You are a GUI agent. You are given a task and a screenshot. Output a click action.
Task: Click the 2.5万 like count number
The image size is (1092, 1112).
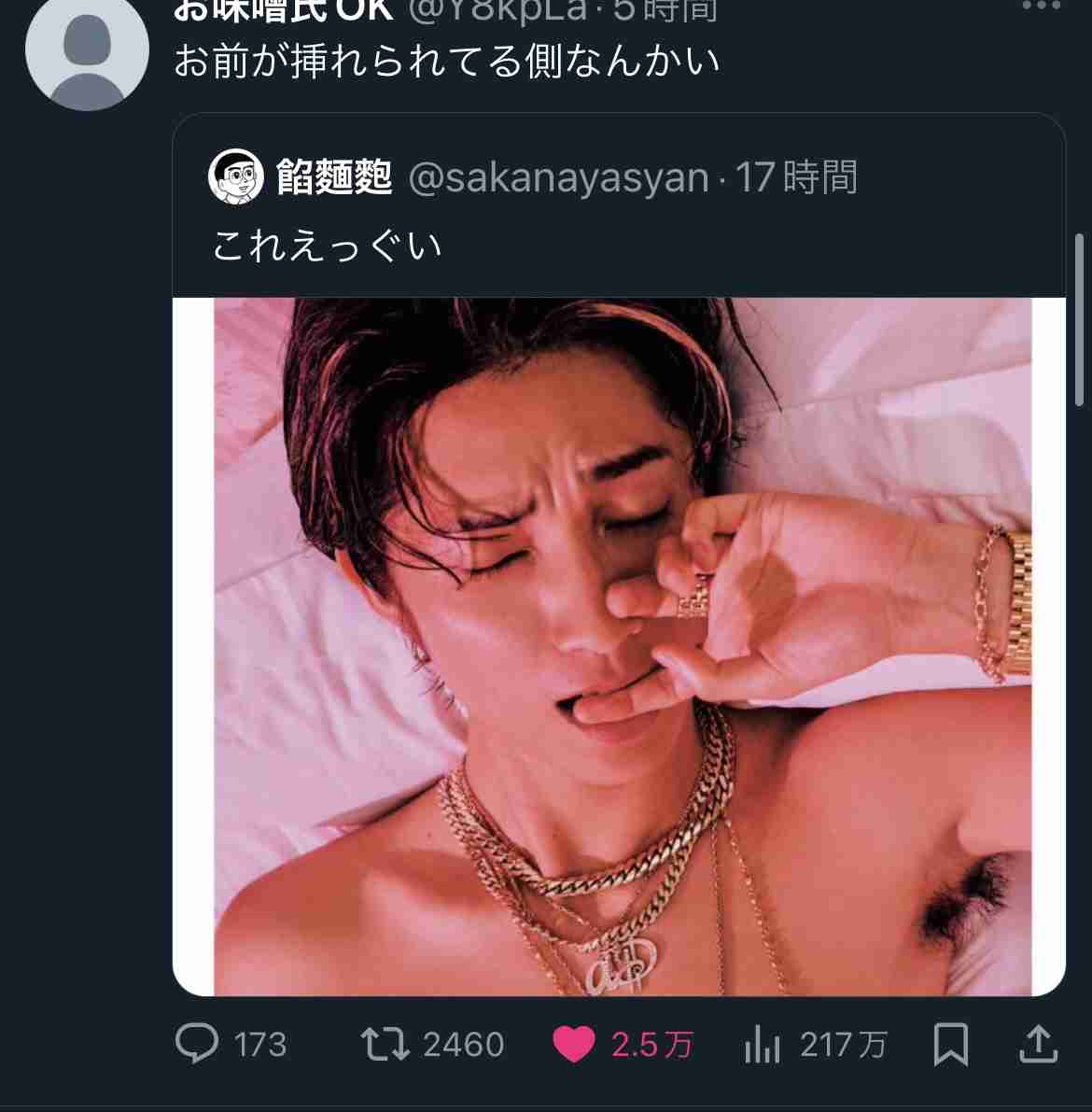(x=651, y=1044)
